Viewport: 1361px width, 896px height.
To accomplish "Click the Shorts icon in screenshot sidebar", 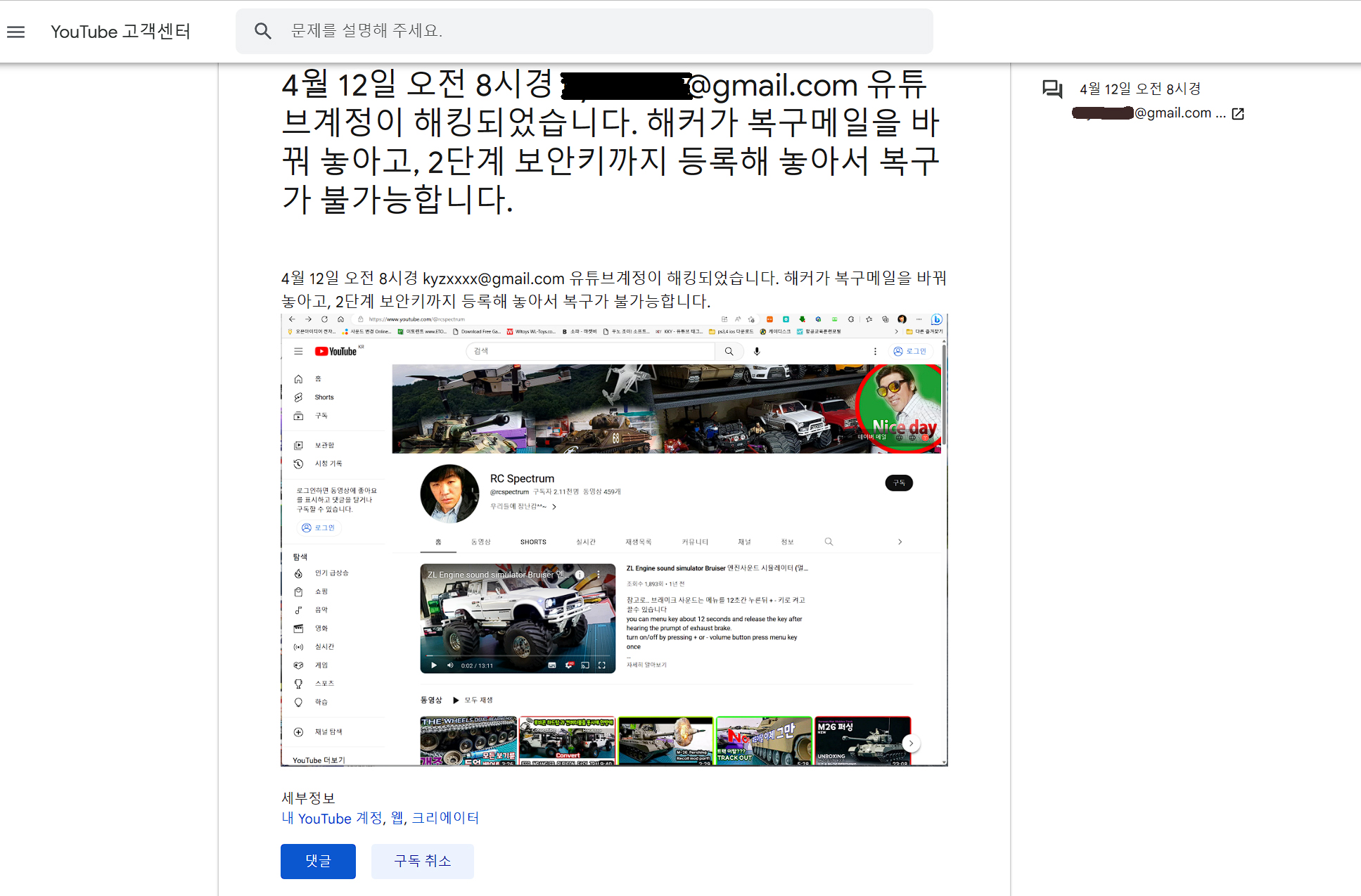I will [x=298, y=397].
